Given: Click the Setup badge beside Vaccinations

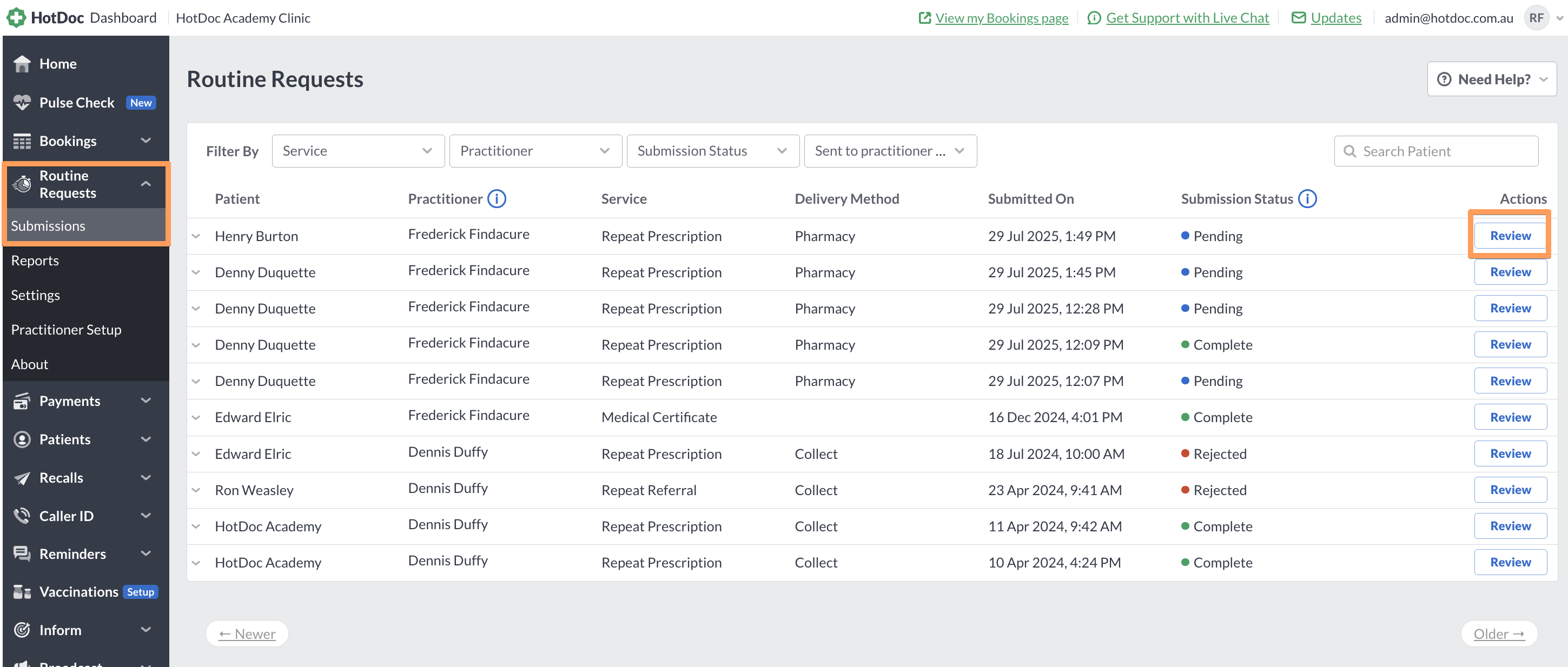Looking at the screenshot, I should point(141,592).
